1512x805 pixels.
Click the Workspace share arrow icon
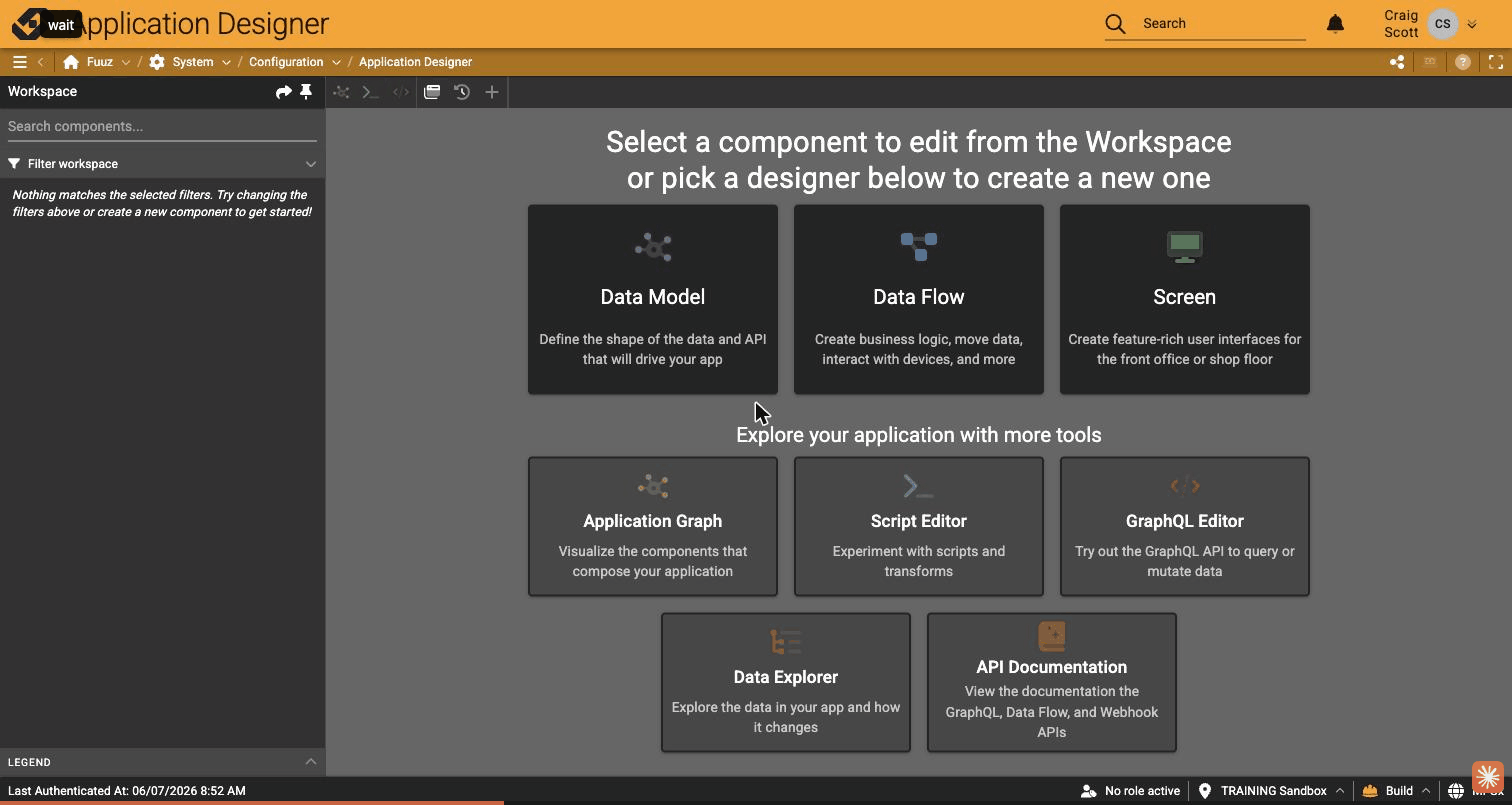pos(284,91)
